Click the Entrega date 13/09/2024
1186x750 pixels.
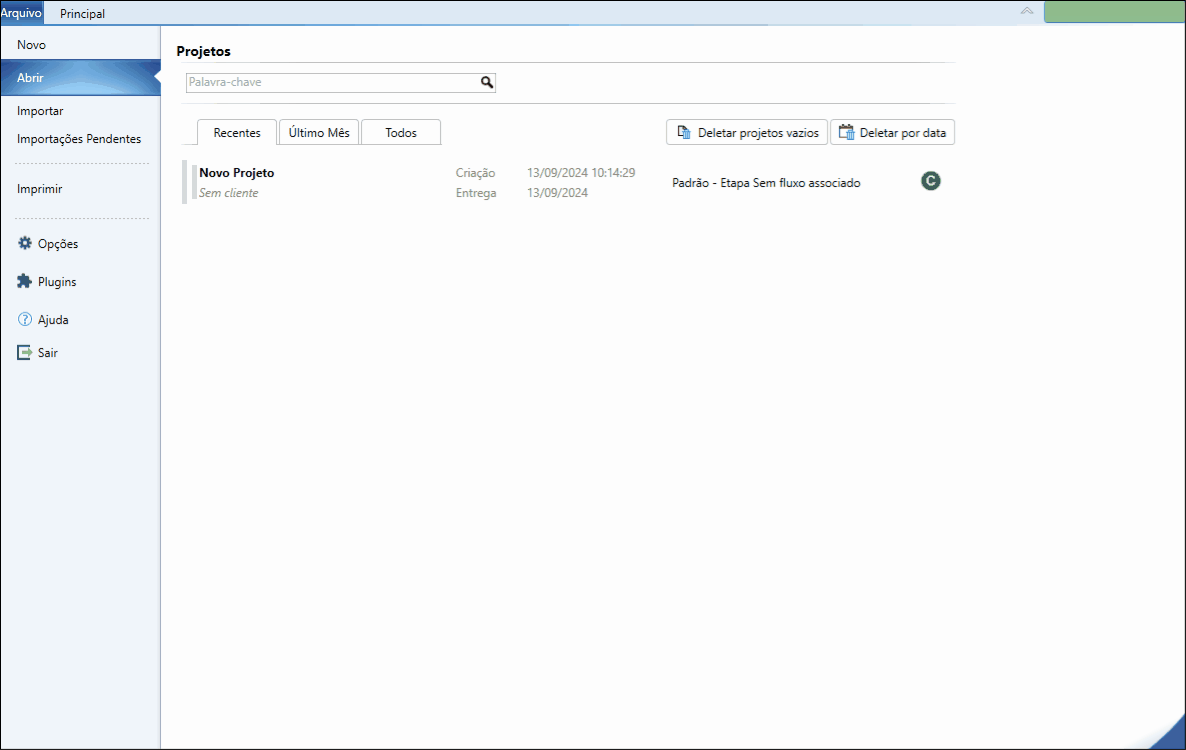coord(557,193)
